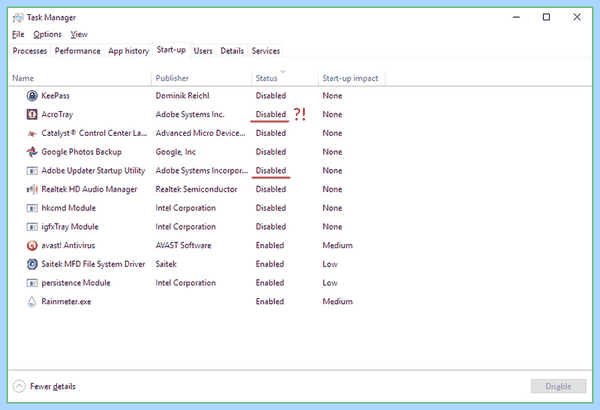Click publisher Saitek
The height and width of the screenshot is (410, 600).
[x=166, y=264]
